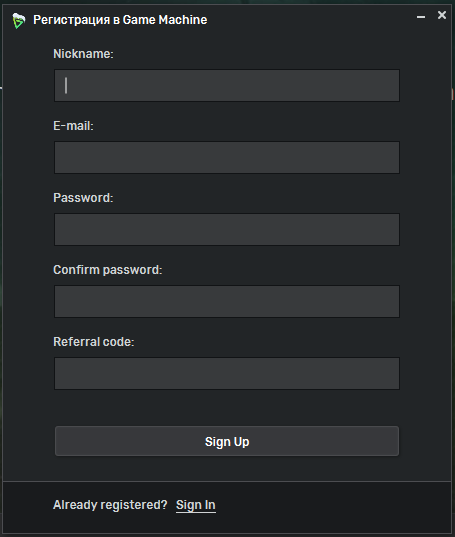The width and height of the screenshot is (455, 537).
Task: Select the E-mail text box
Action: coord(227,157)
